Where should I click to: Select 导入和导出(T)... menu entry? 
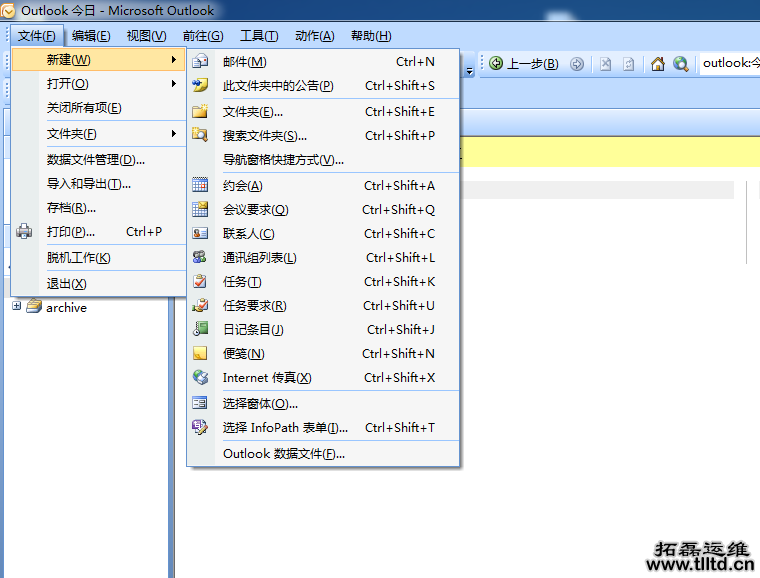coord(98,184)
